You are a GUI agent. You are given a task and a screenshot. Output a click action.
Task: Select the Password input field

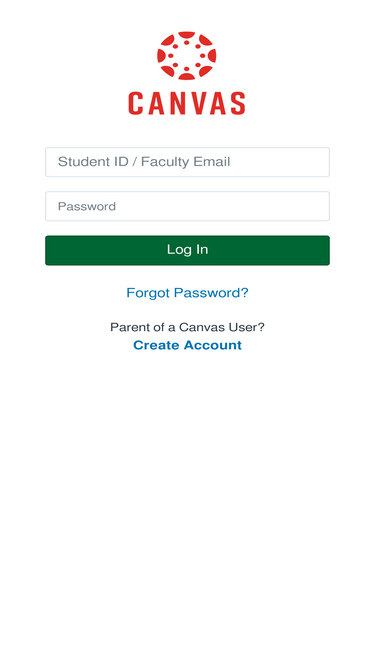(x=188, y=206)
